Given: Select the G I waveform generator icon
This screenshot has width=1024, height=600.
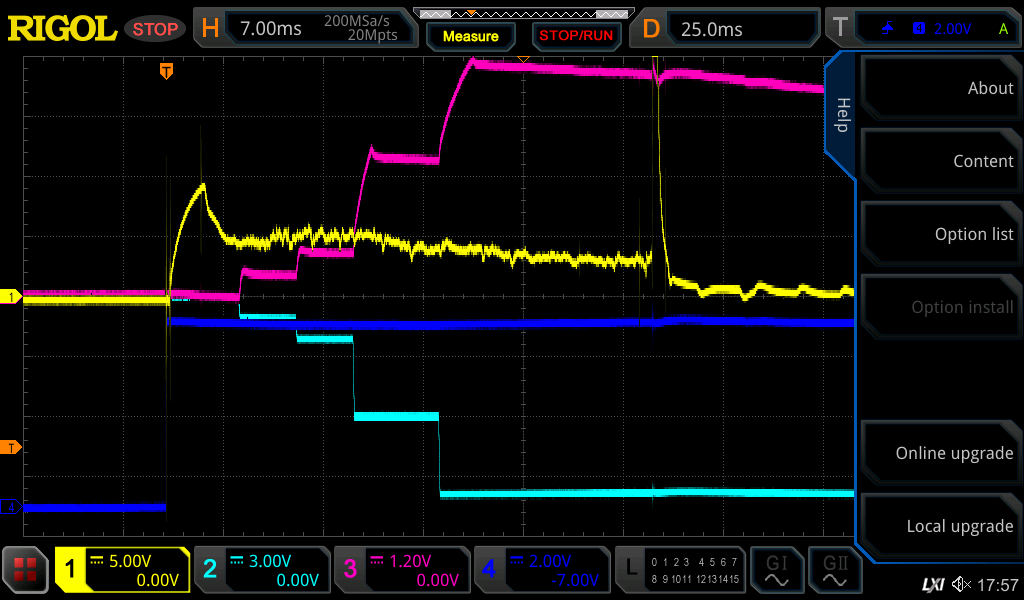Looking at the screenshot, I should 777,570.
